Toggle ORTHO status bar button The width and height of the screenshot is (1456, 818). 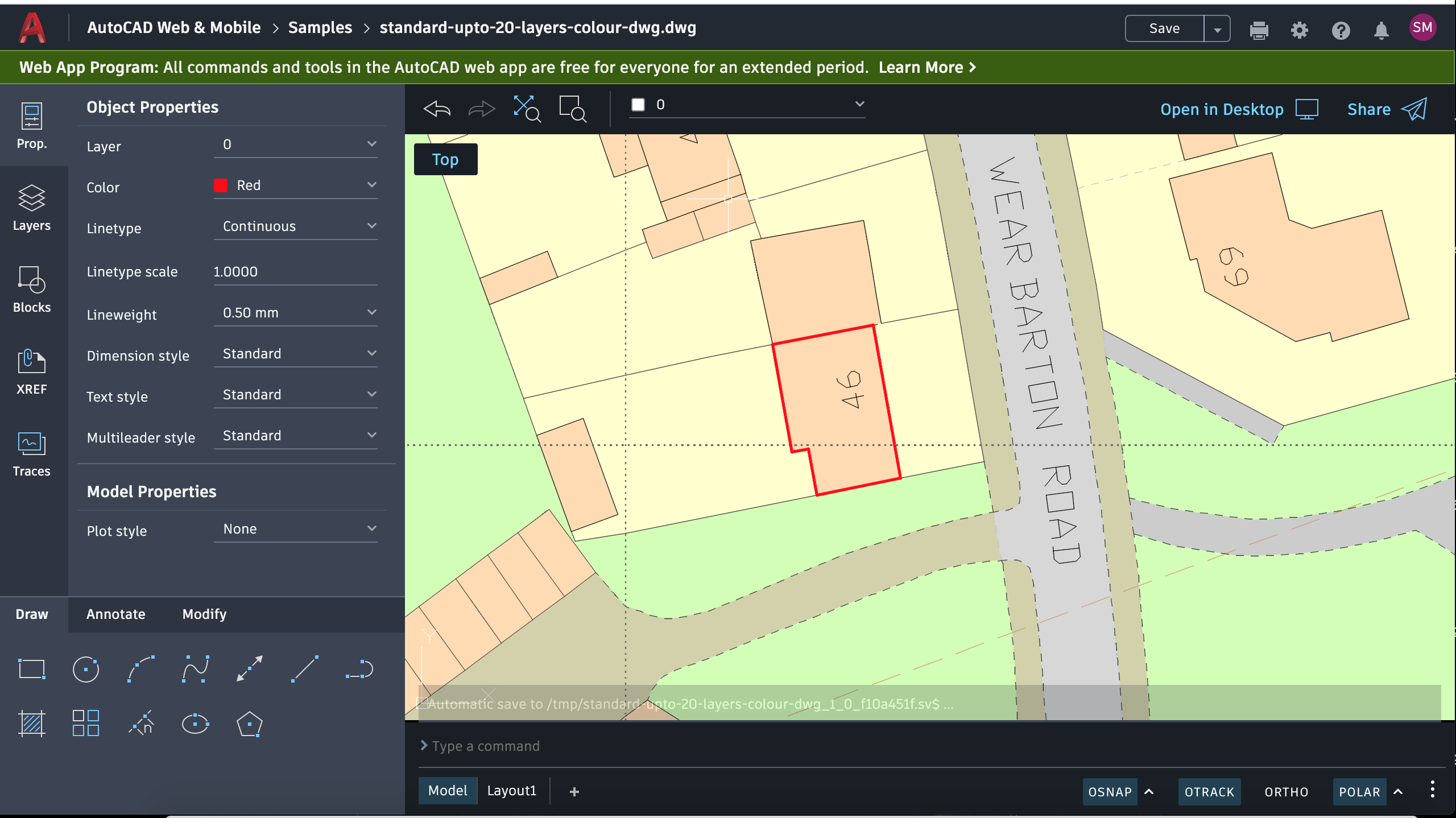pyautogui.click(x=1285, y=790)
